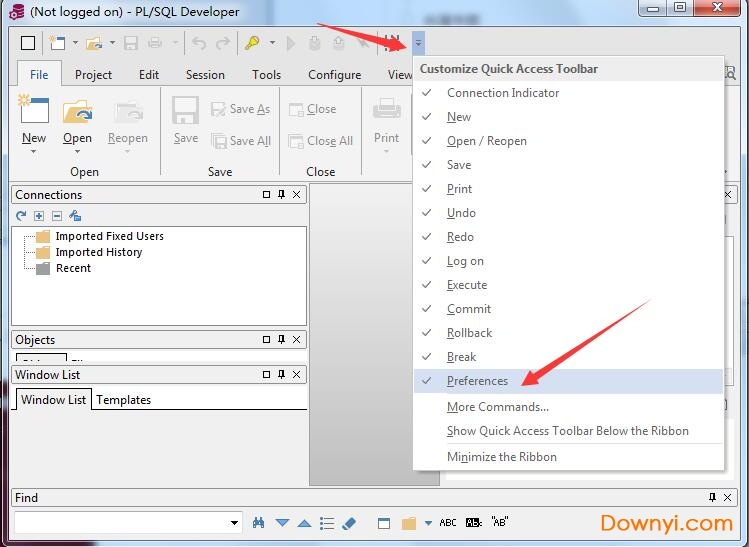Screen dimensions: 749x547
Task: Open the Customize Quick Access Toolbar dropdown arrow
Action: 418,43
